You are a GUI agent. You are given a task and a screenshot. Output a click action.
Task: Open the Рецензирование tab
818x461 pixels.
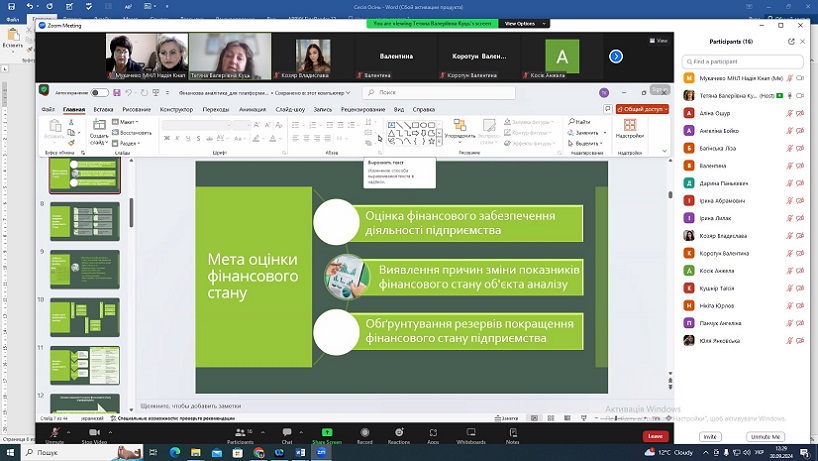[363, 110]
